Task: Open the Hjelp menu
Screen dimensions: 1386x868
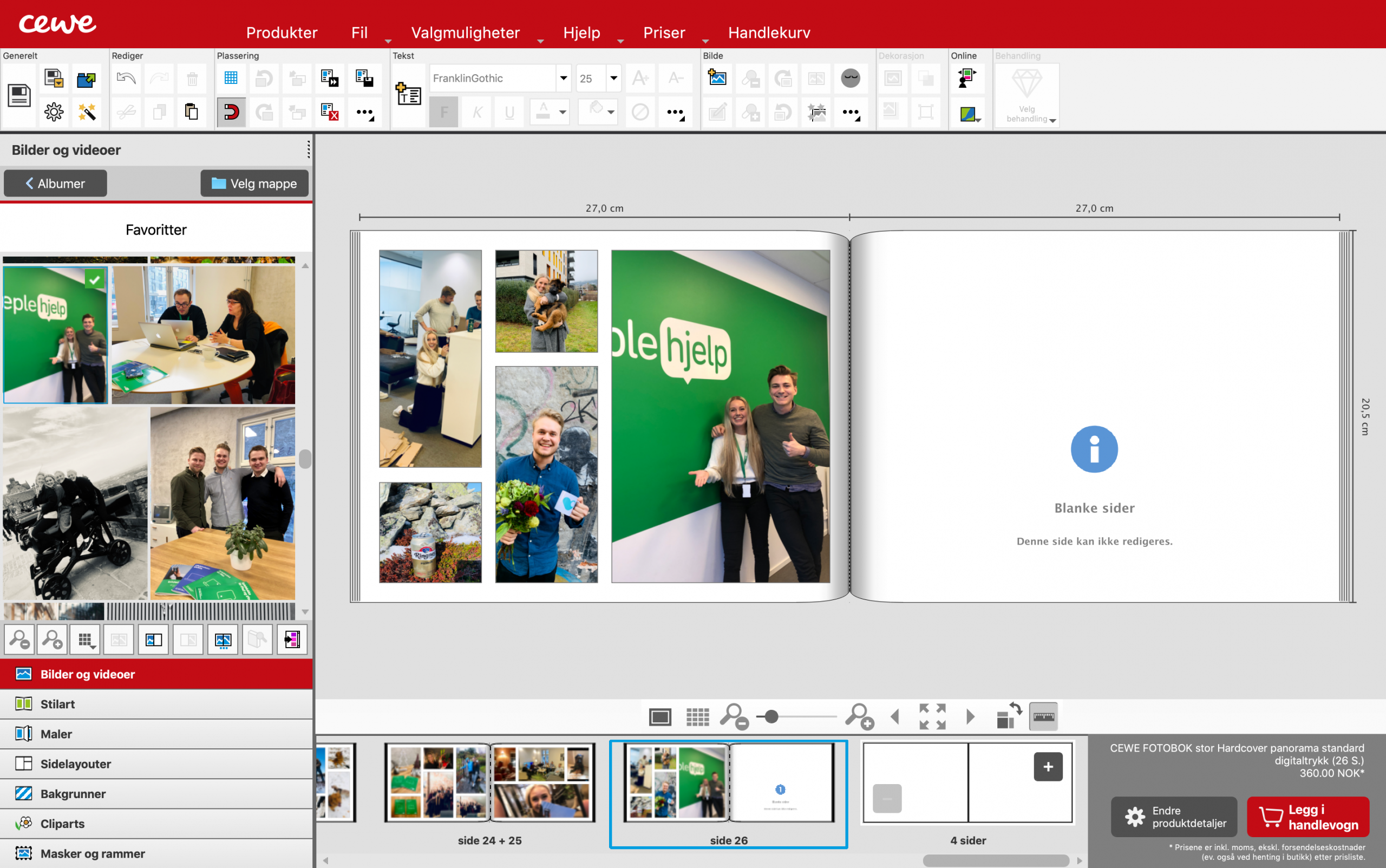Action: coord(581,32)
